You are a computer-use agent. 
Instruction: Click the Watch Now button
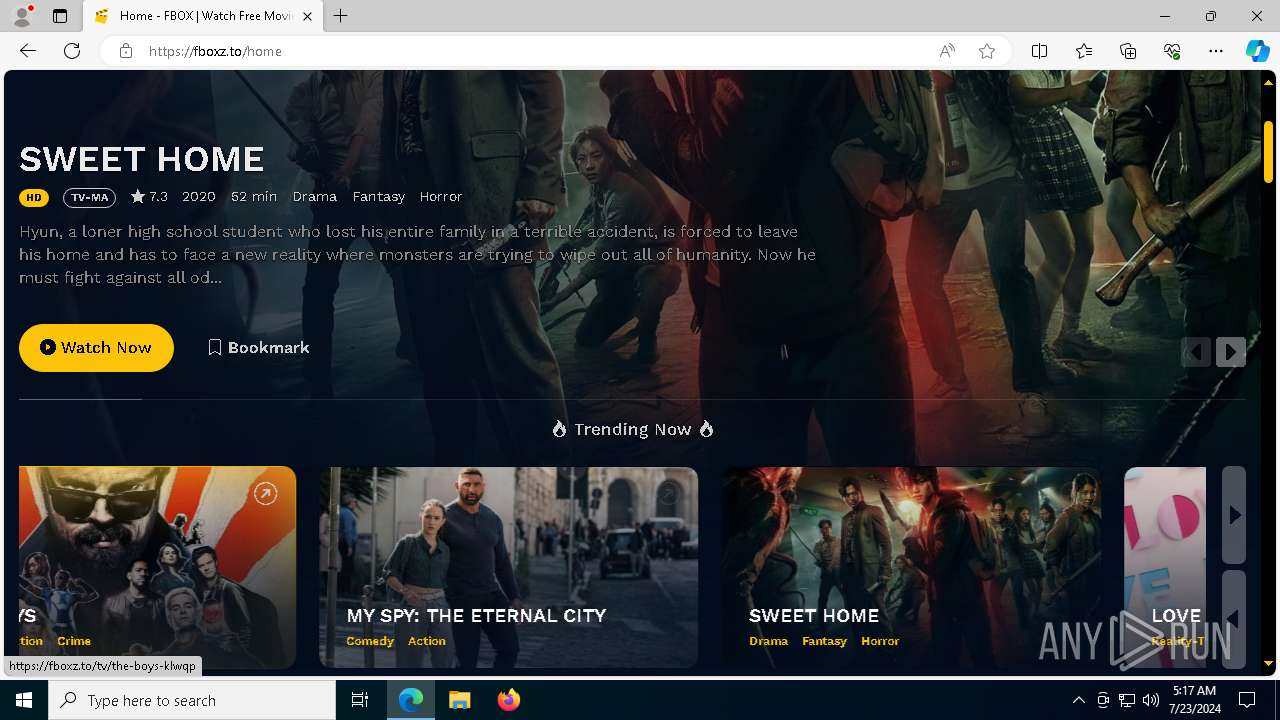click(96, 347)
